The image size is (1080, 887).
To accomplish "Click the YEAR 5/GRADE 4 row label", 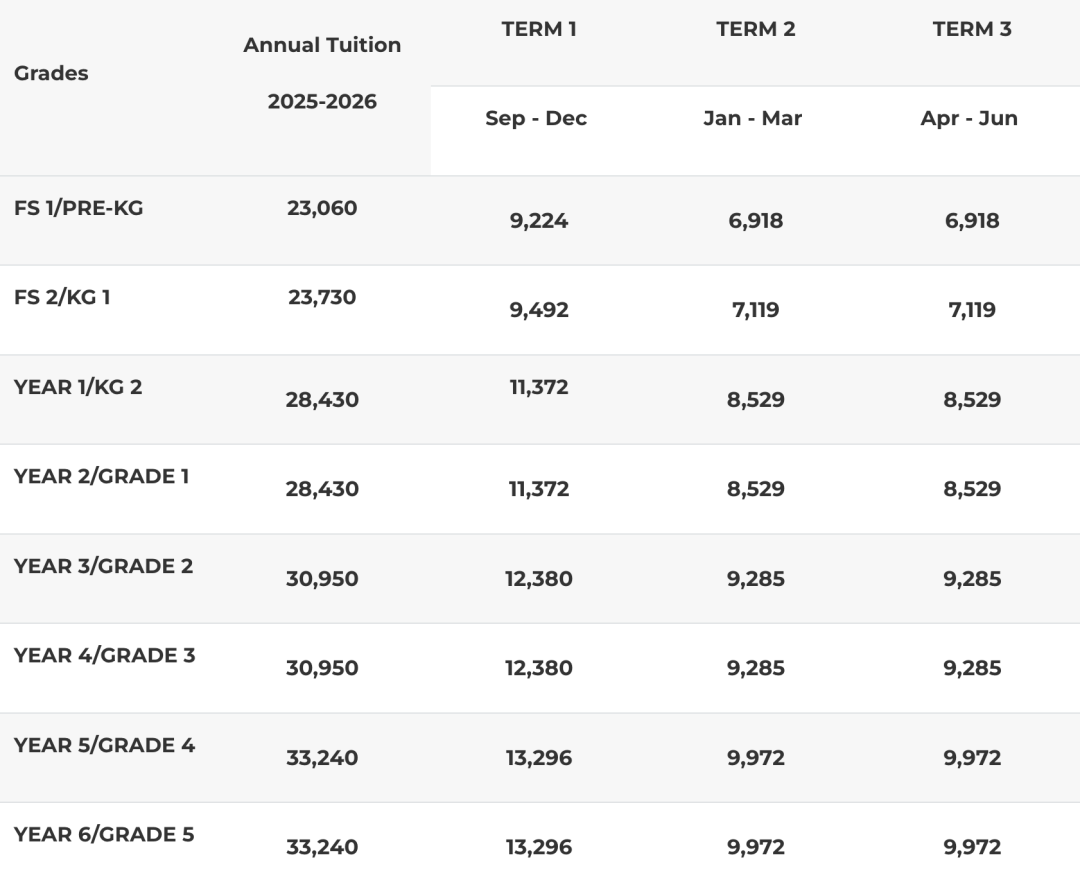I will click(104, 745).
